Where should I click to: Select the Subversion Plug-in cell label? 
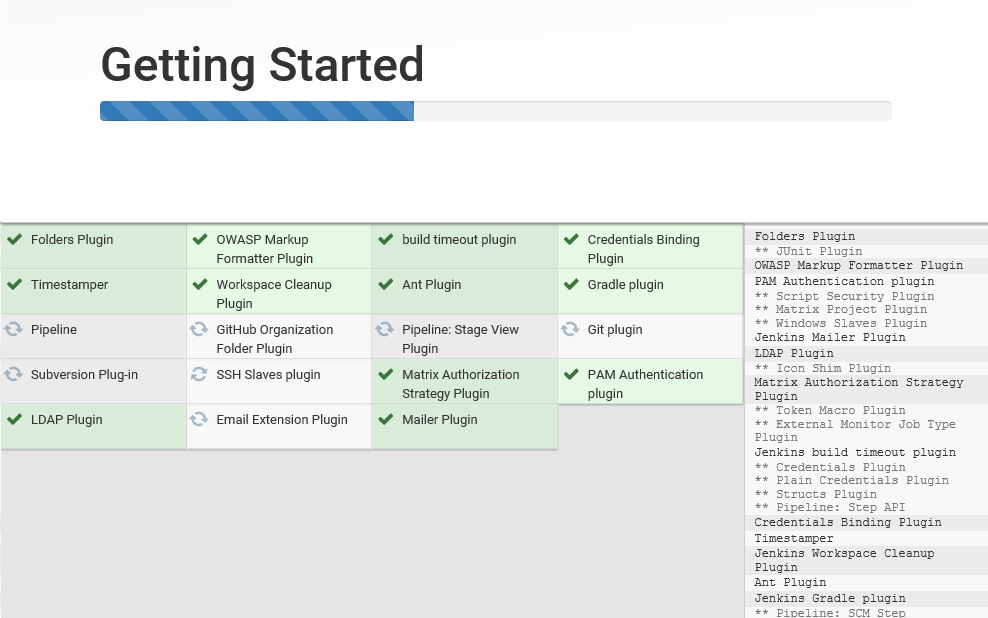point(84,375)
